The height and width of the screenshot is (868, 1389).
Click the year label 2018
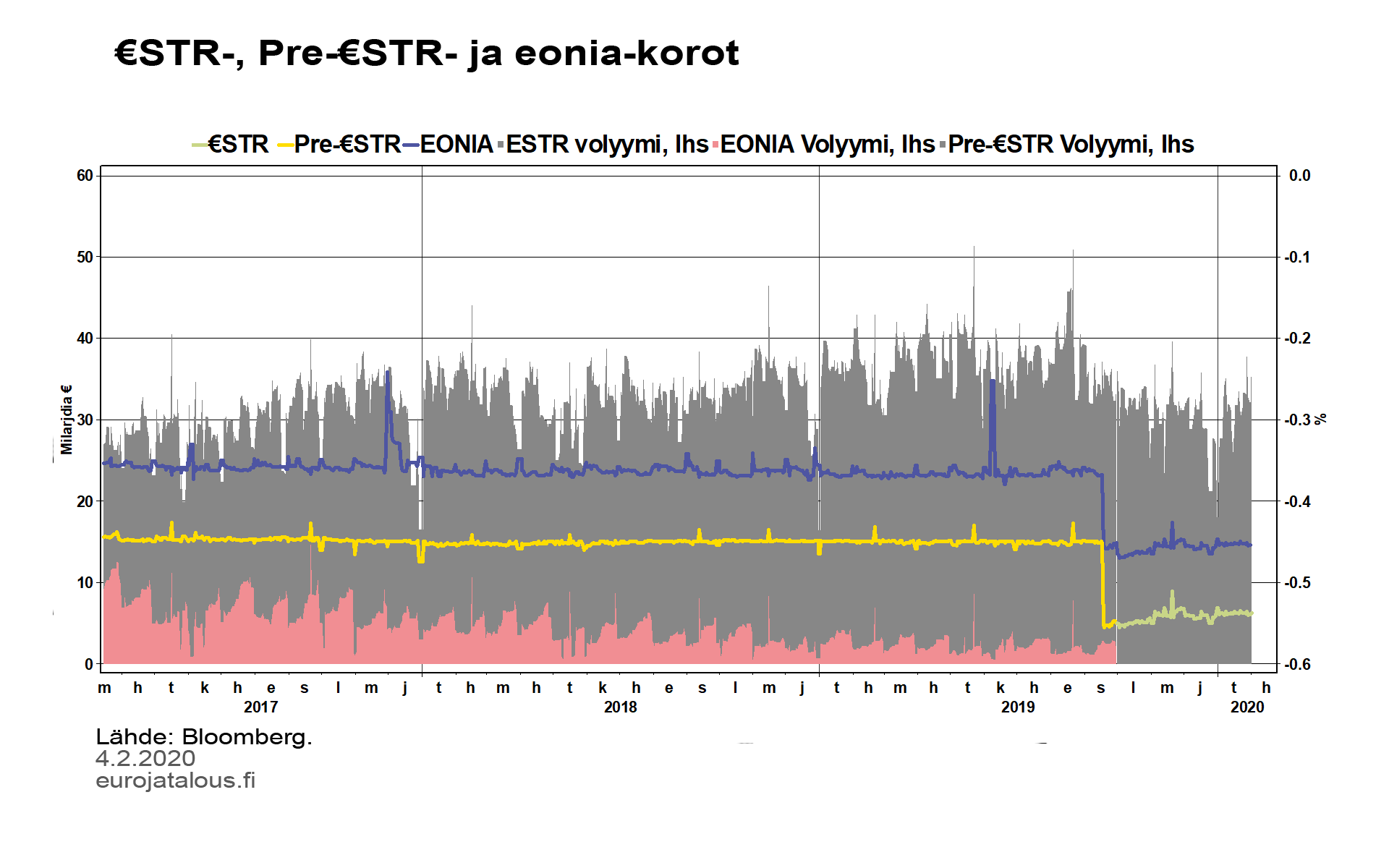pyautogui.click(x=621, y=707)
